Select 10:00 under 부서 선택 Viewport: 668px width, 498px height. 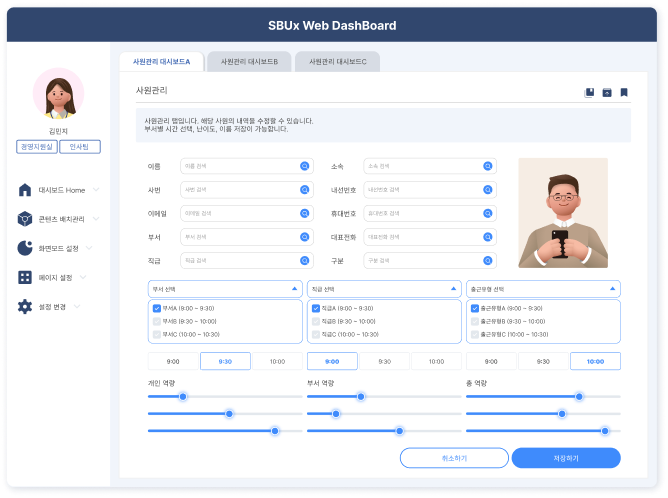click(277, 361)
